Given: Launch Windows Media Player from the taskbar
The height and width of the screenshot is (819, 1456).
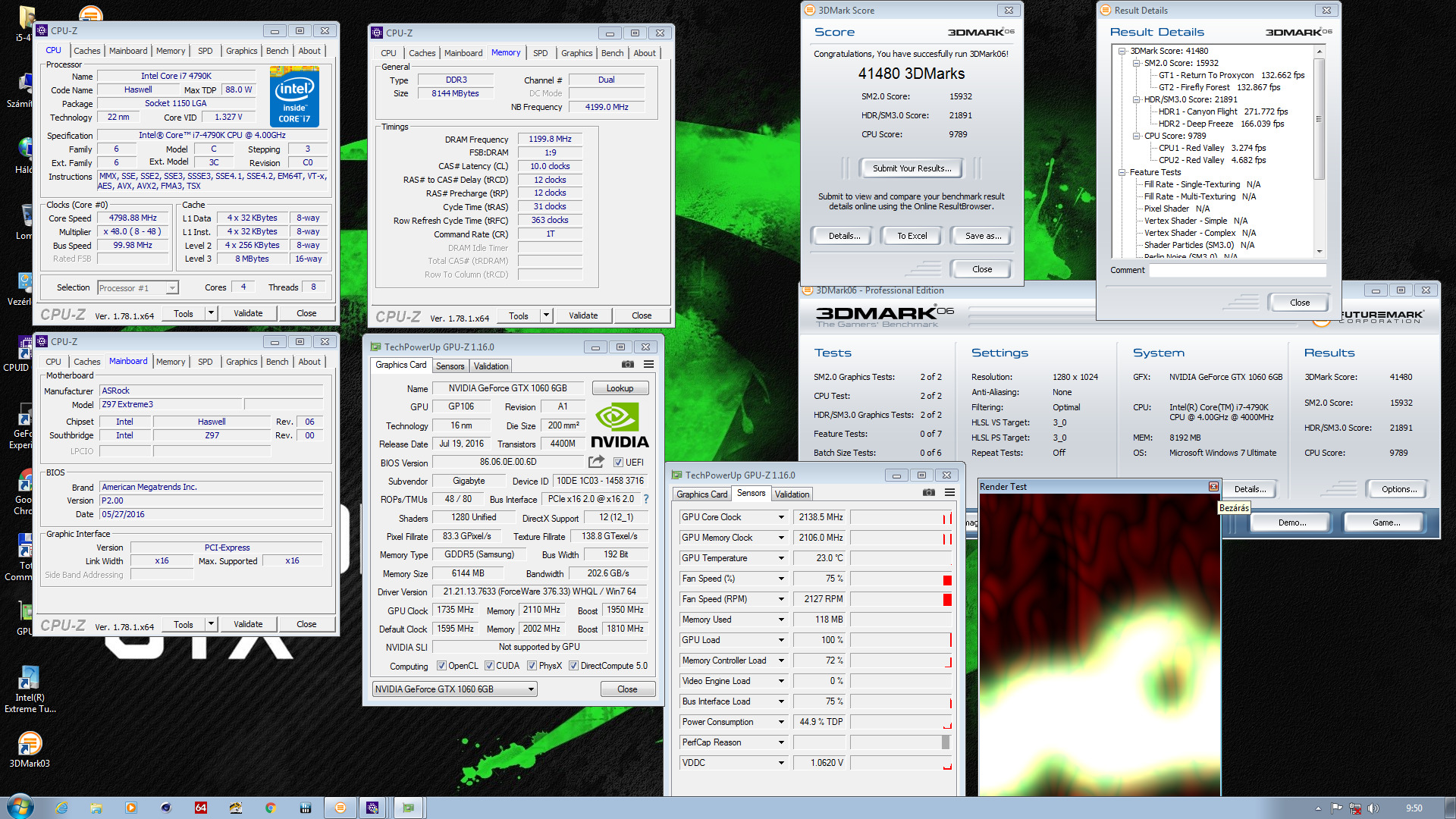Looking at the screenshot, I should click(131, 808).
